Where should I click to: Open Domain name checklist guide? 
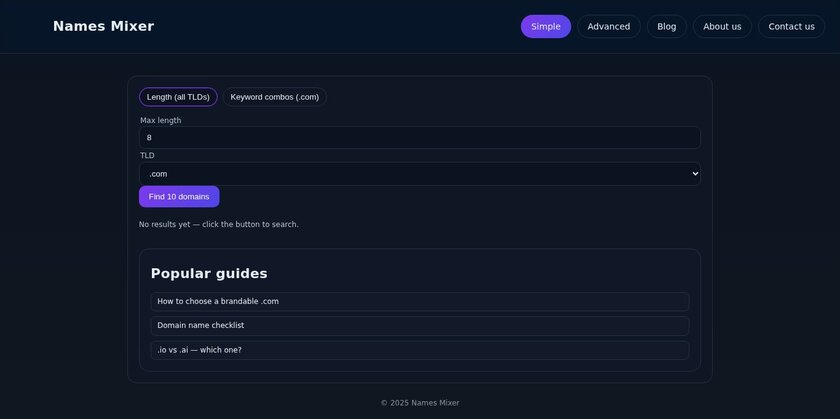[x=419, y=326]
